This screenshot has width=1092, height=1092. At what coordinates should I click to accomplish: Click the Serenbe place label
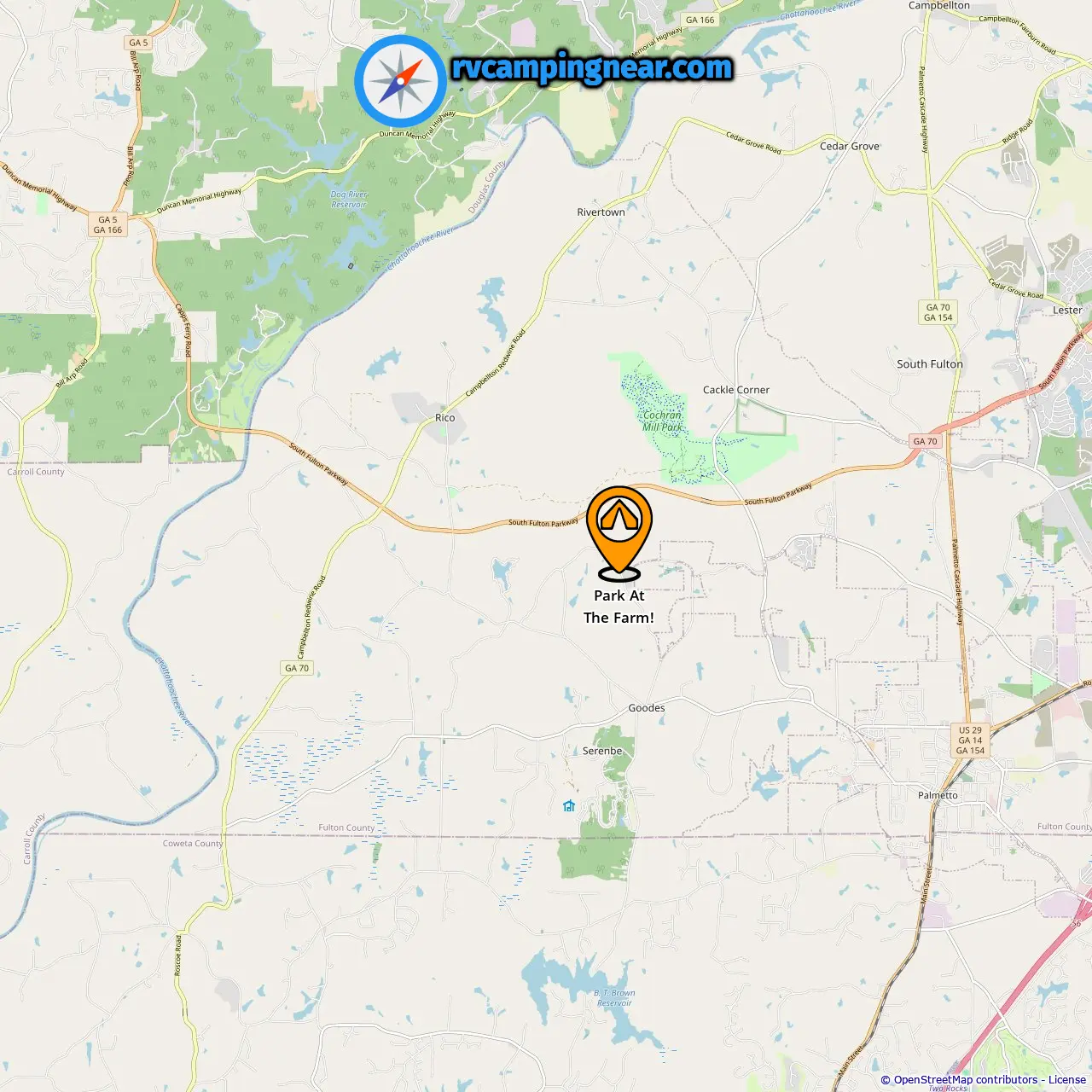pos(602,751)
